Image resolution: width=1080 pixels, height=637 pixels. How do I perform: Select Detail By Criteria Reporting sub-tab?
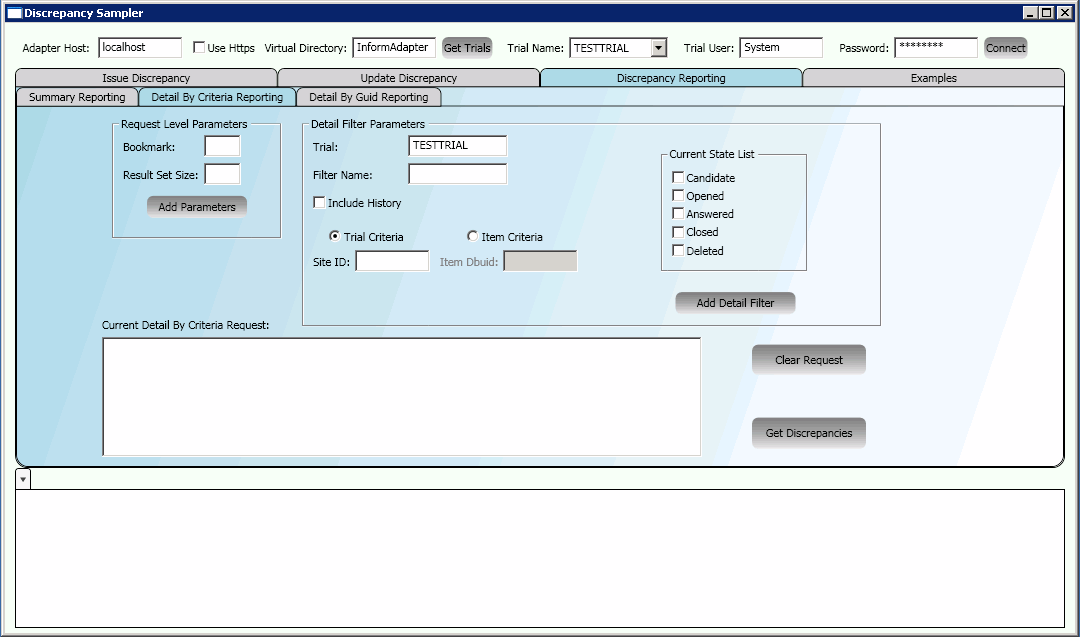tap(217, 97)
